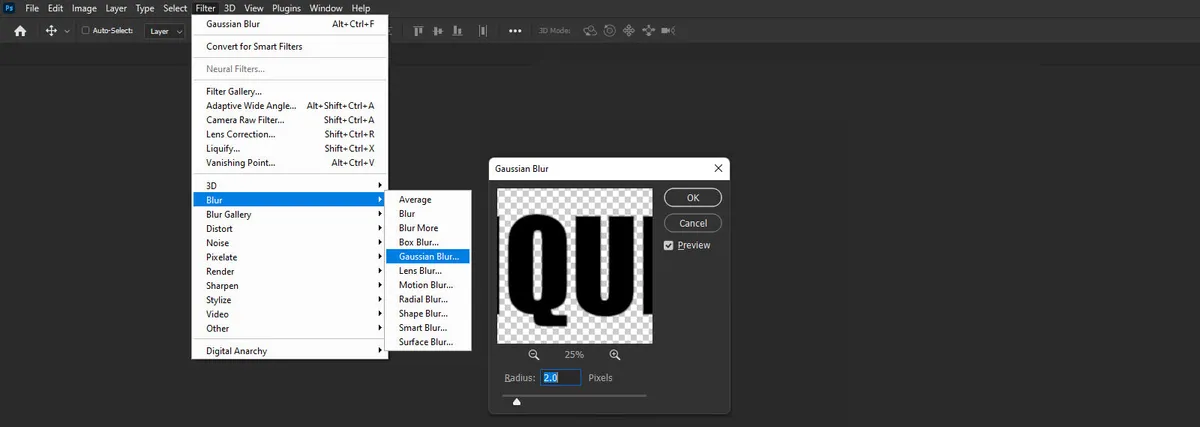Select Gaussian Blur in Blur submenu
Screen dimensions: 1200x427
click(428, 256)
